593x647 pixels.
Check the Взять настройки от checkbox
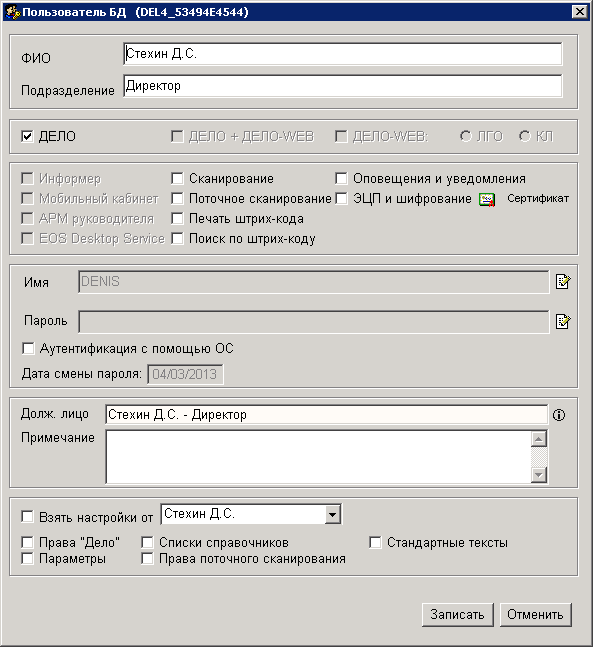click(x=27, y=517)
